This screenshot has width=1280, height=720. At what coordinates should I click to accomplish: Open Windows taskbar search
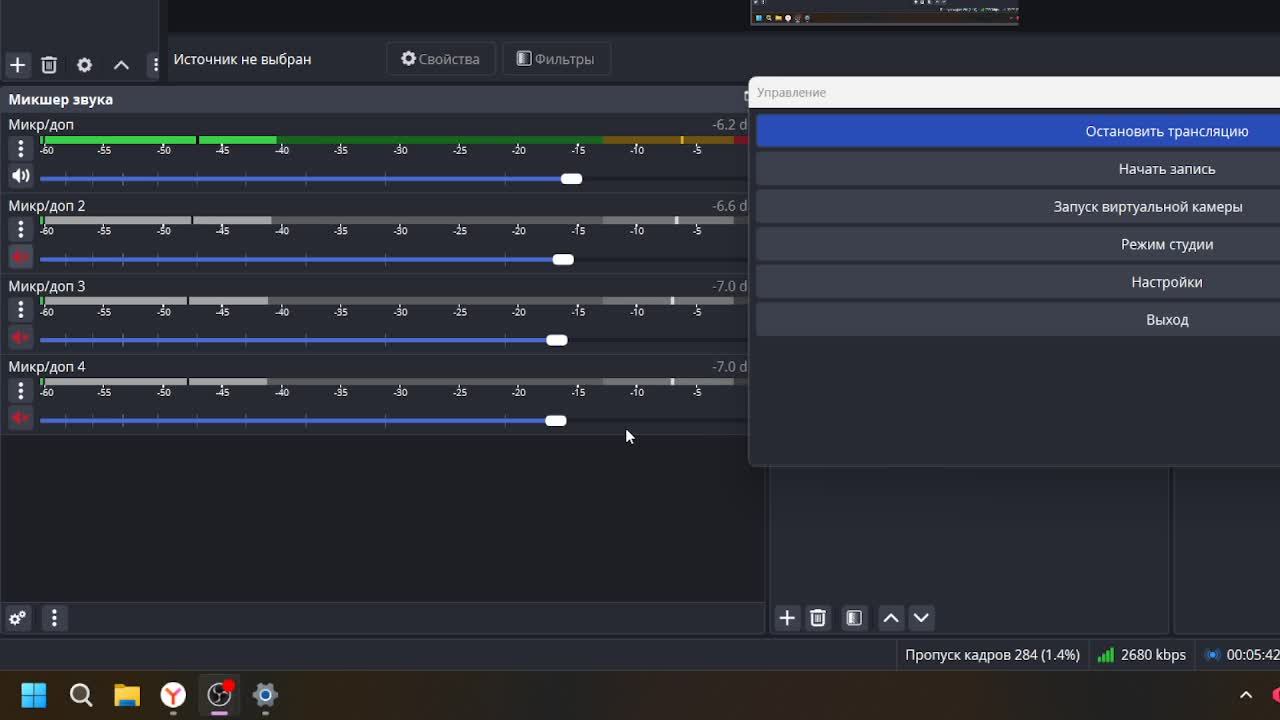tap(81, 695)
